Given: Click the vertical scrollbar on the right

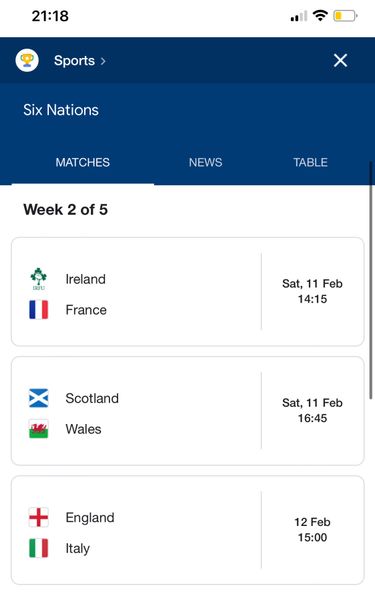Looking at the screenshot, I should pyautogui.click(x=370, y=280).
